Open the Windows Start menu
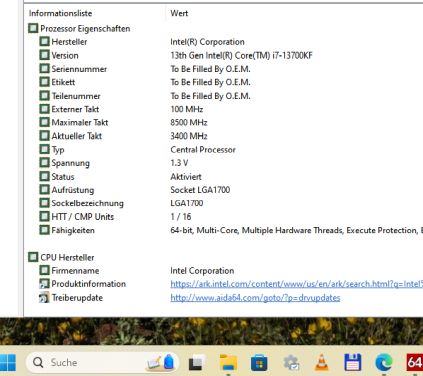Image resolution: width=423 pixels, height=376 pixels. pyautogui.click(x=7, y=362)
